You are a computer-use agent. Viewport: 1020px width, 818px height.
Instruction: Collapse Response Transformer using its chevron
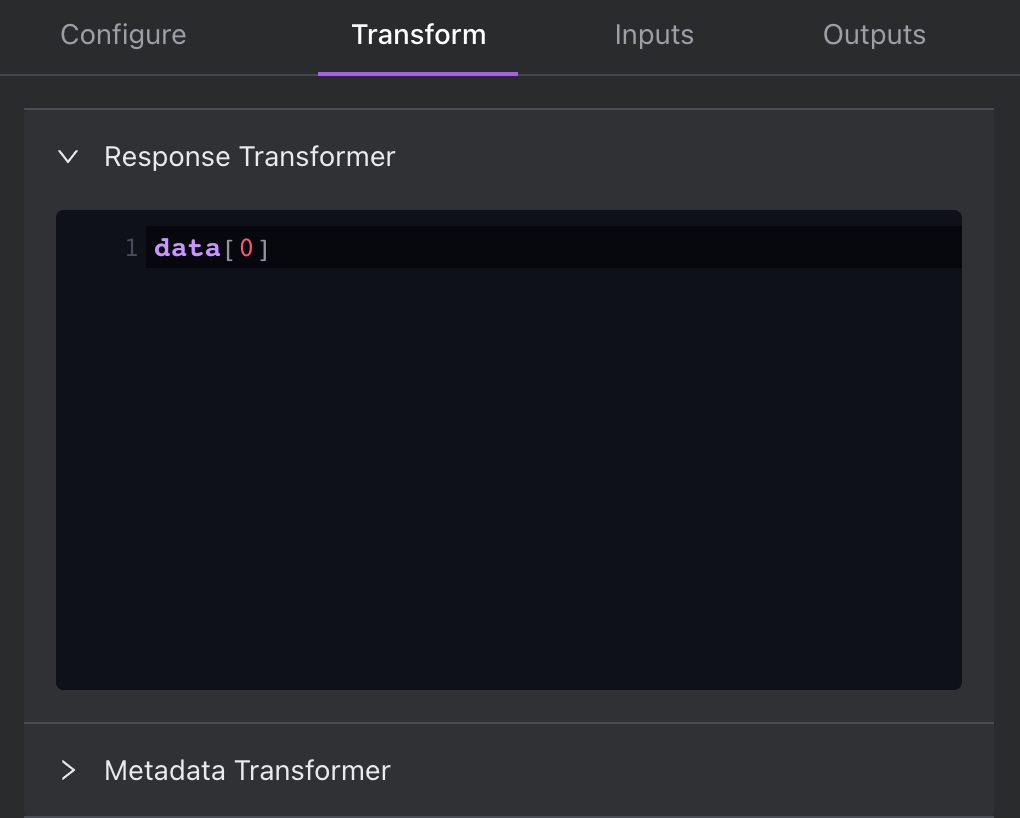point(68,157)
